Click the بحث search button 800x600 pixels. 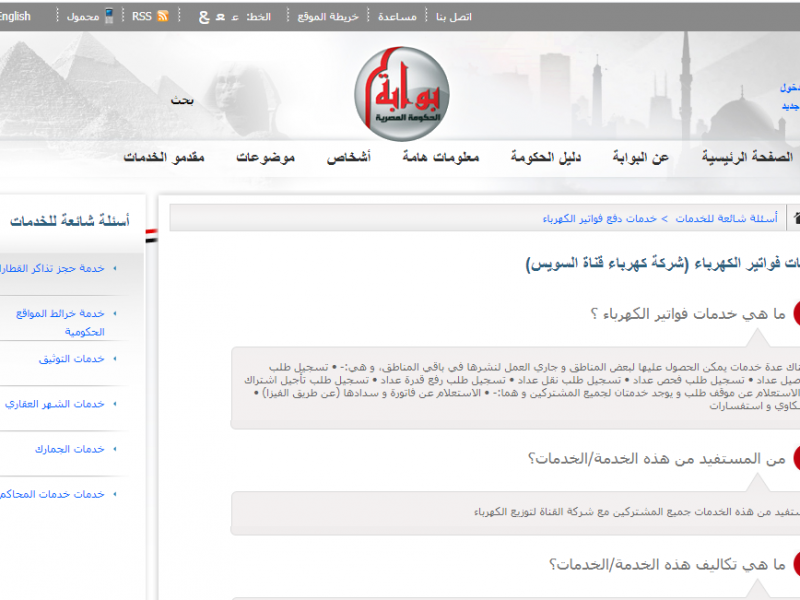click(x=182, y=100)
